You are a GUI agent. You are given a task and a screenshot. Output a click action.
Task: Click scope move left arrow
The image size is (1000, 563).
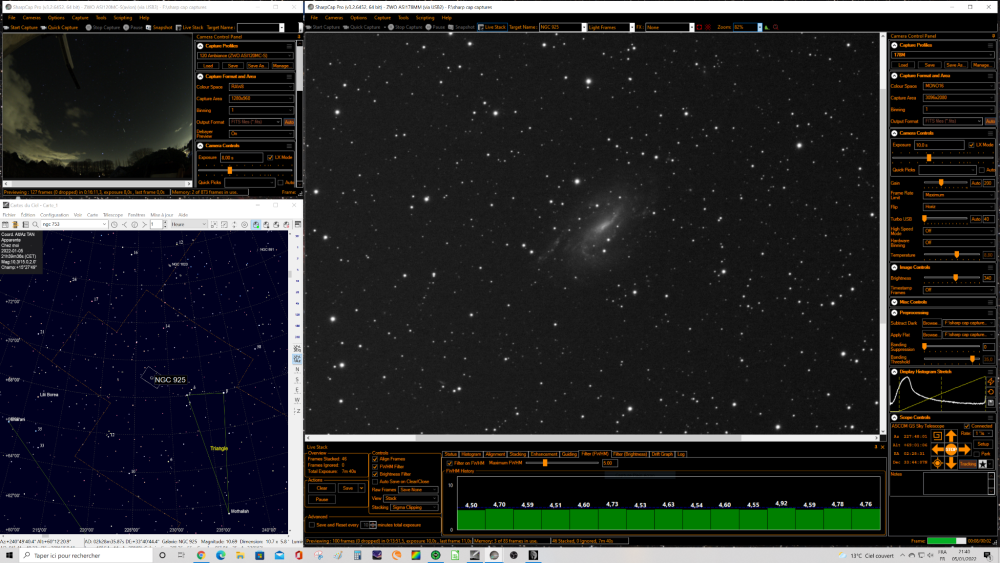click(938, 450)
